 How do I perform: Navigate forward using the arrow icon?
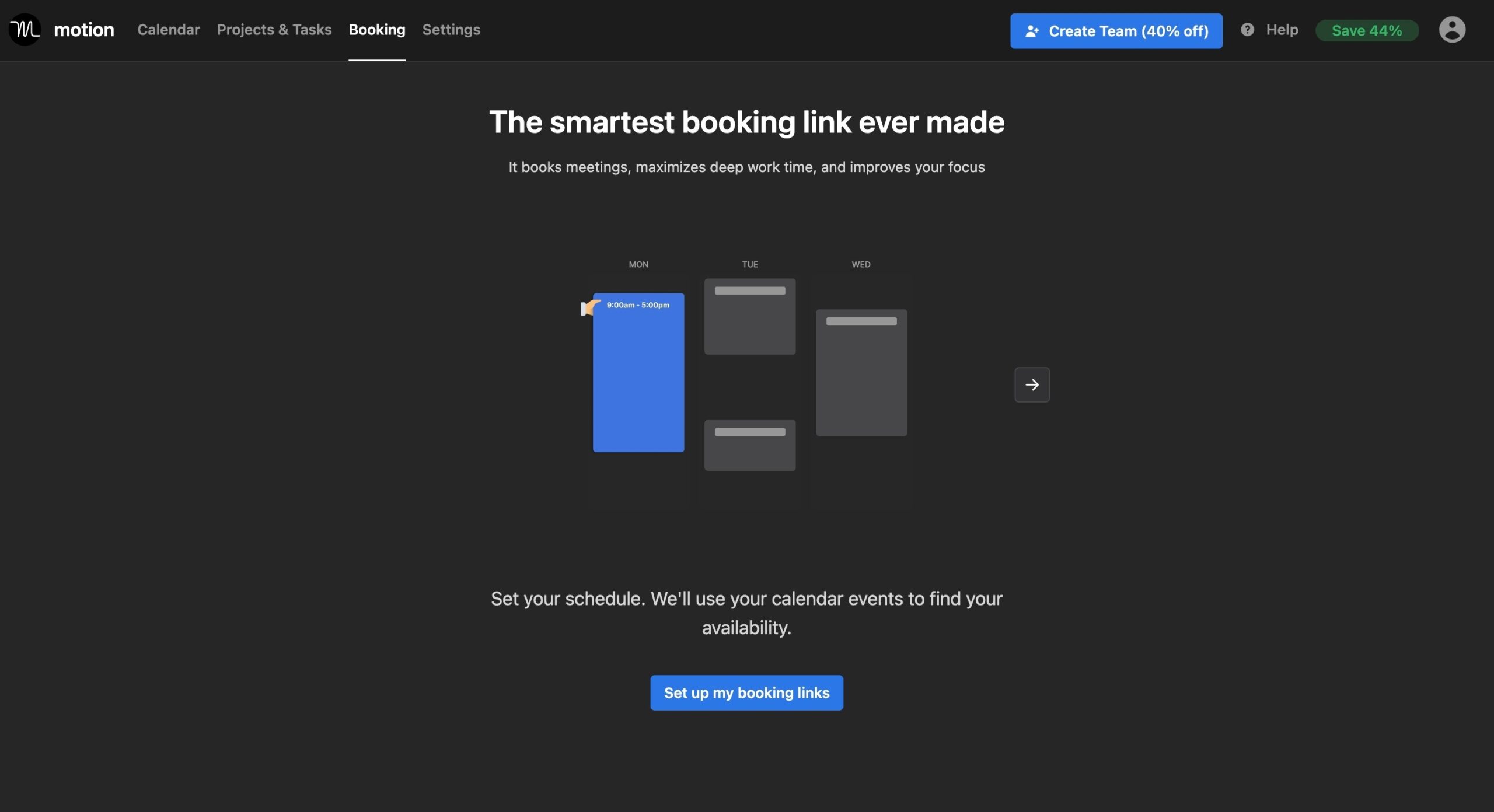click(x=1033, y=384)
